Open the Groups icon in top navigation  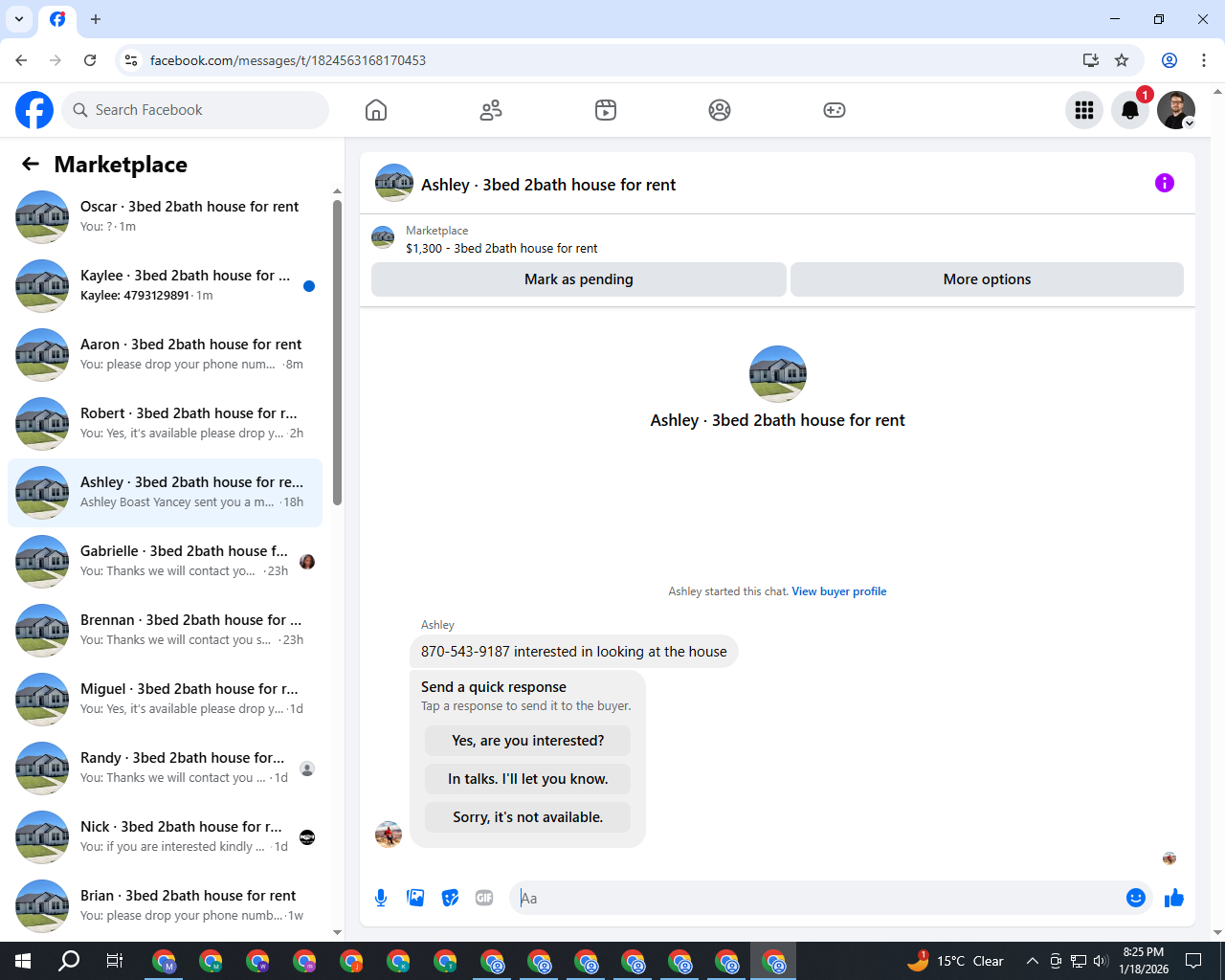click(x=720, y=110)
